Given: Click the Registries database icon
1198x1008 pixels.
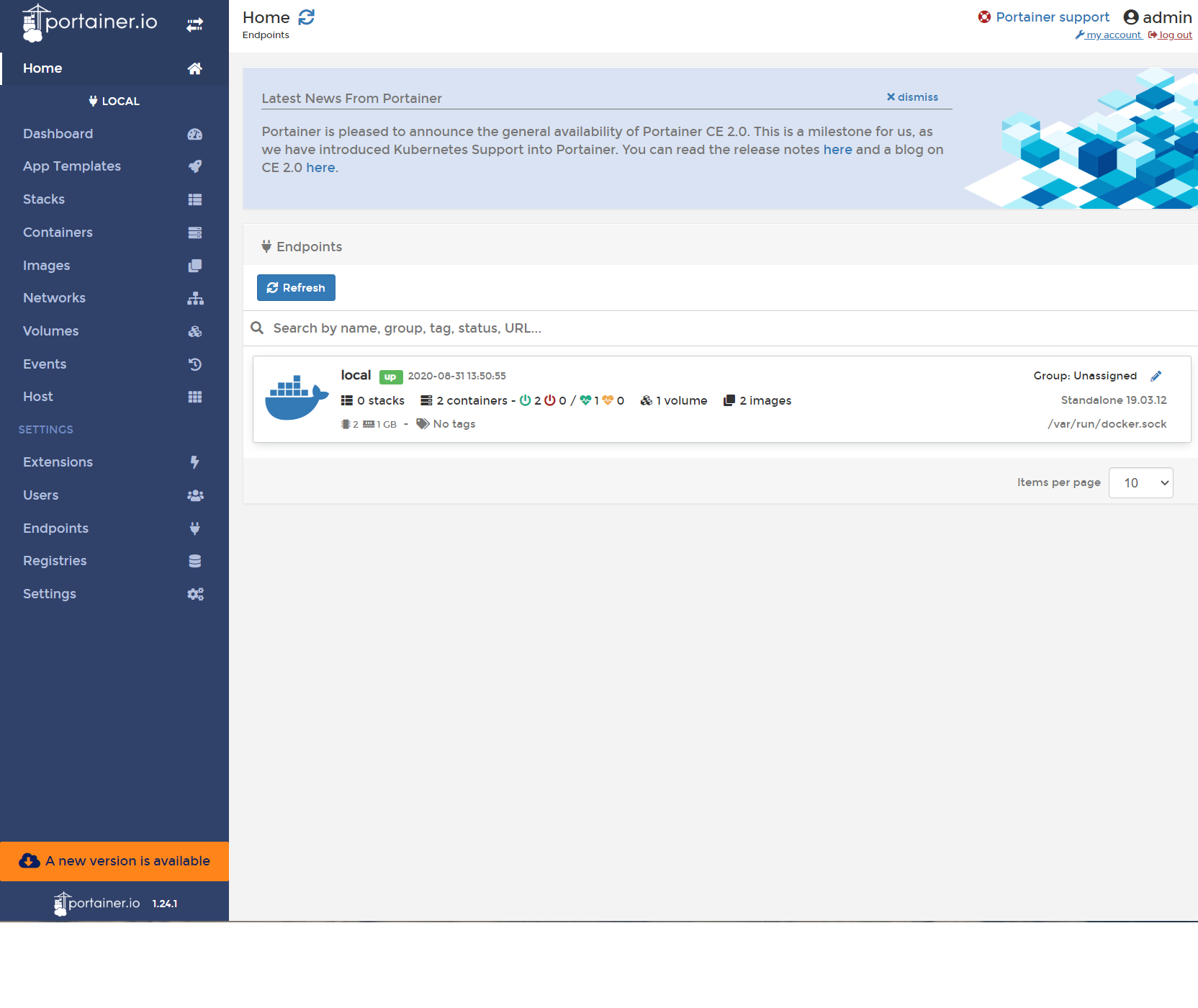Looking at the screenshot, I should click(194, 561).
